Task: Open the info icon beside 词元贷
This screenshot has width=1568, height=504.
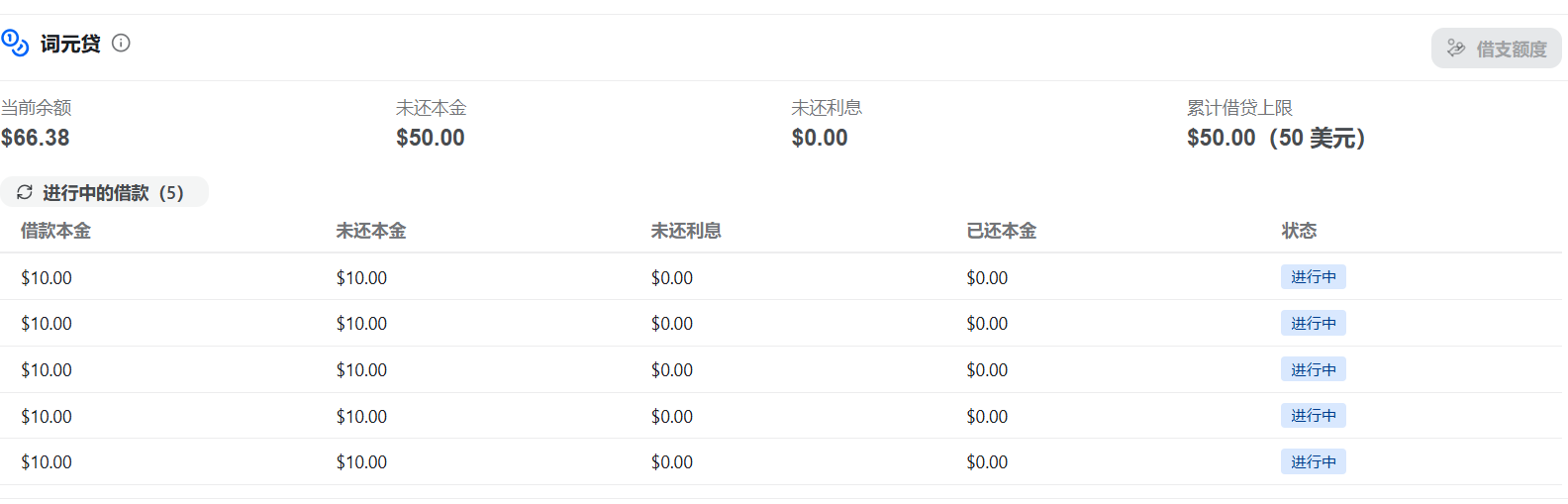Action: [121, 43]
